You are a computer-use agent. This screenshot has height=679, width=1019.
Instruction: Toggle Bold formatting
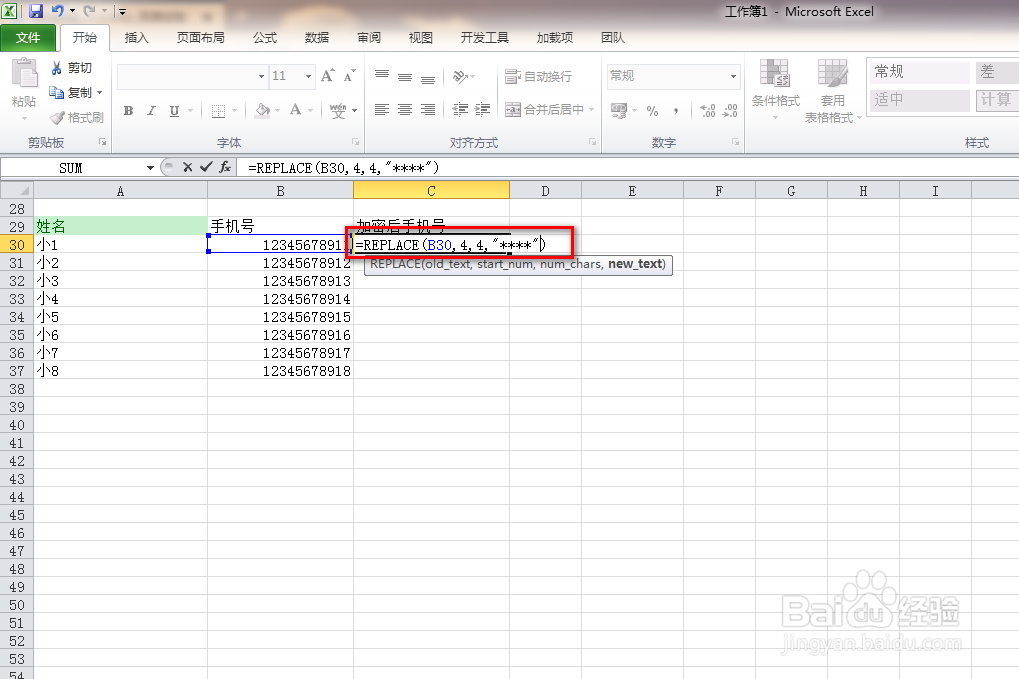pyautogui.click(x=128, y=110)
